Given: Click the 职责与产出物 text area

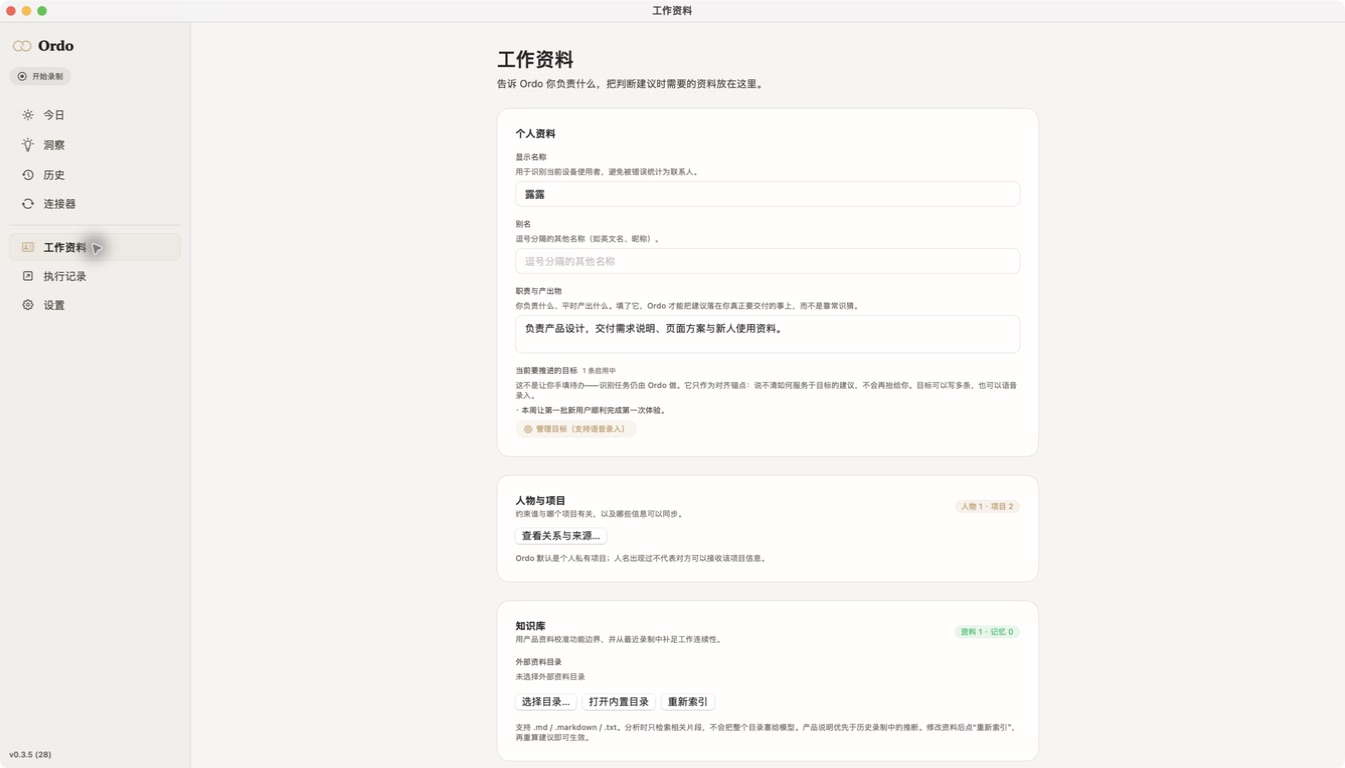Looking at the screenshot, I should [768, 334].
